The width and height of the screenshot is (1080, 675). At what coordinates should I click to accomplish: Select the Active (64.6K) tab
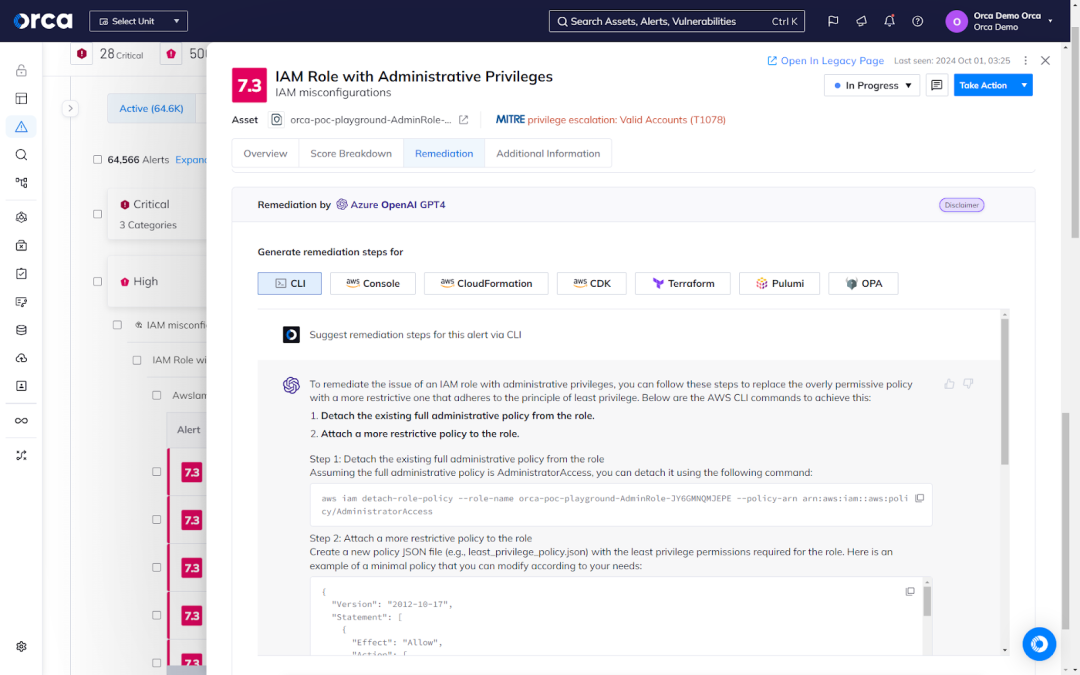pyautogui.click(x=152, y=108)
